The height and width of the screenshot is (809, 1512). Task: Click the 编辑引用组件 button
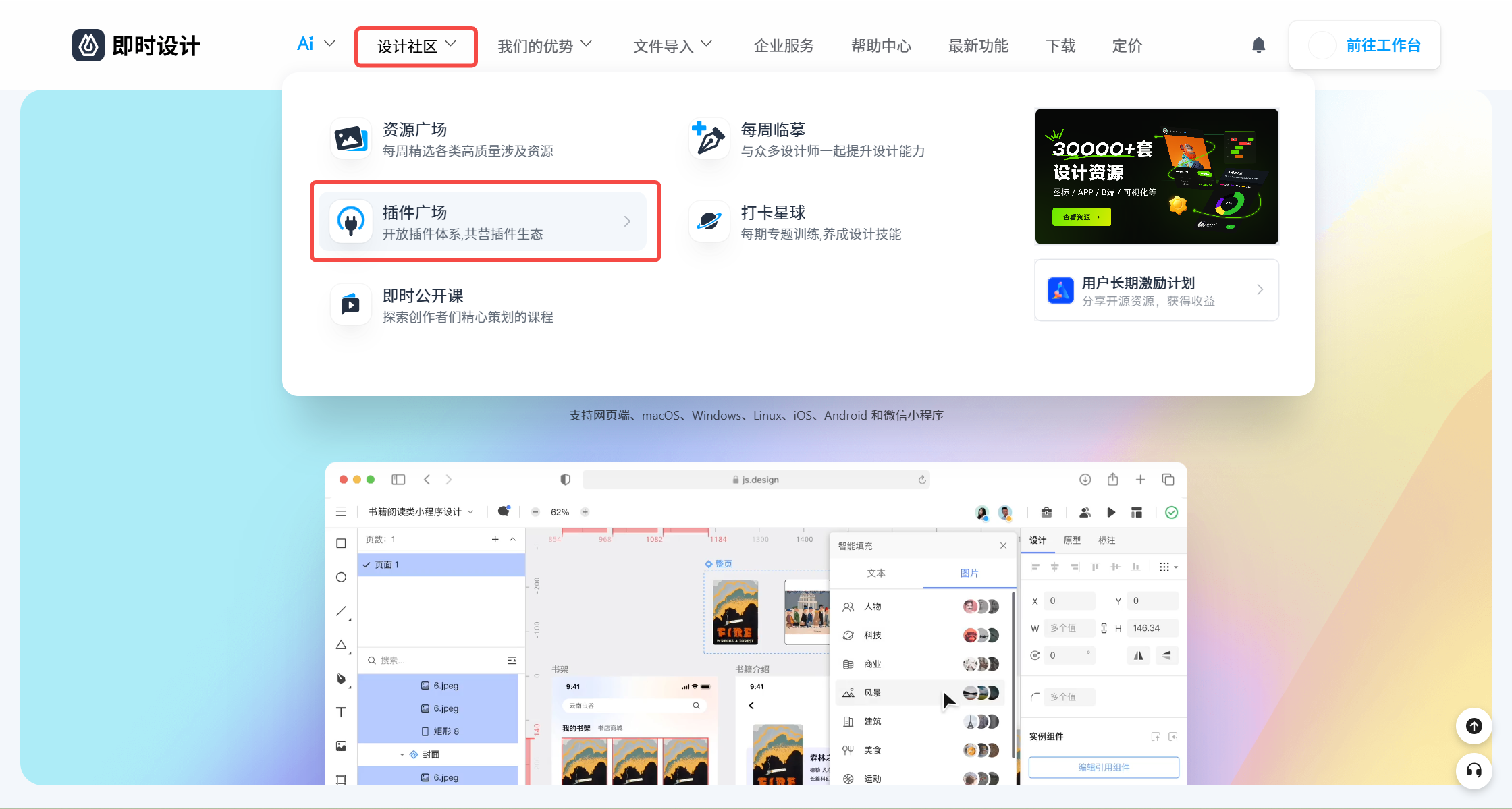coord(1104,768)
